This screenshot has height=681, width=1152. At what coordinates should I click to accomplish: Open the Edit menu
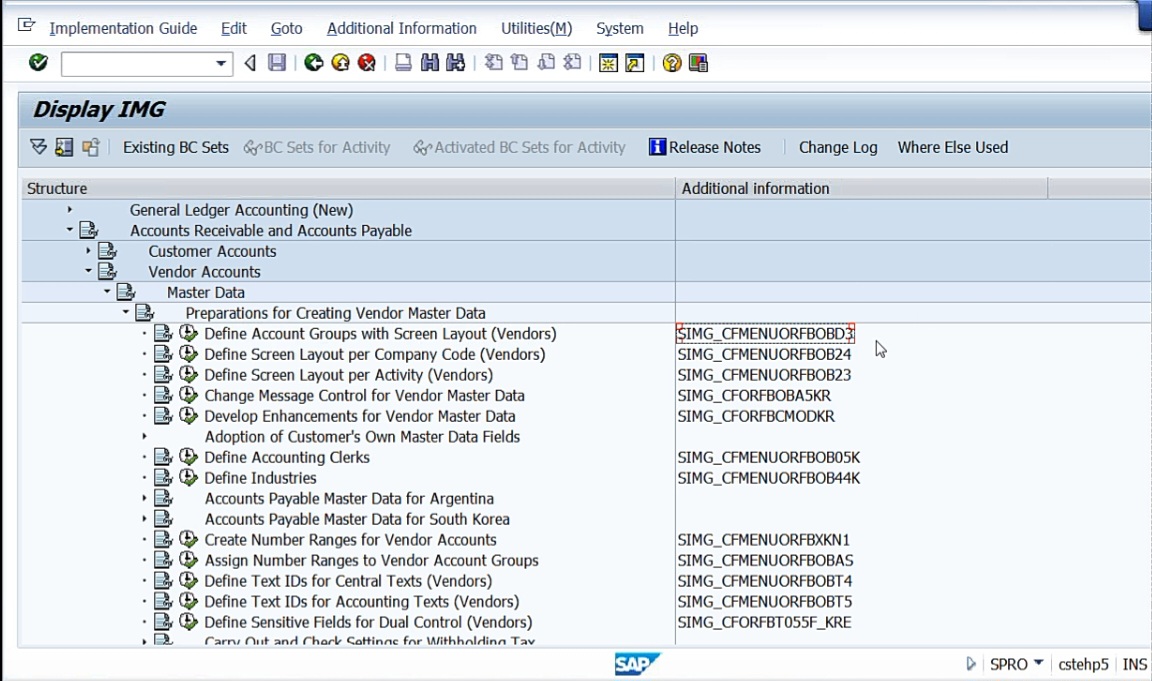point(234,28)
